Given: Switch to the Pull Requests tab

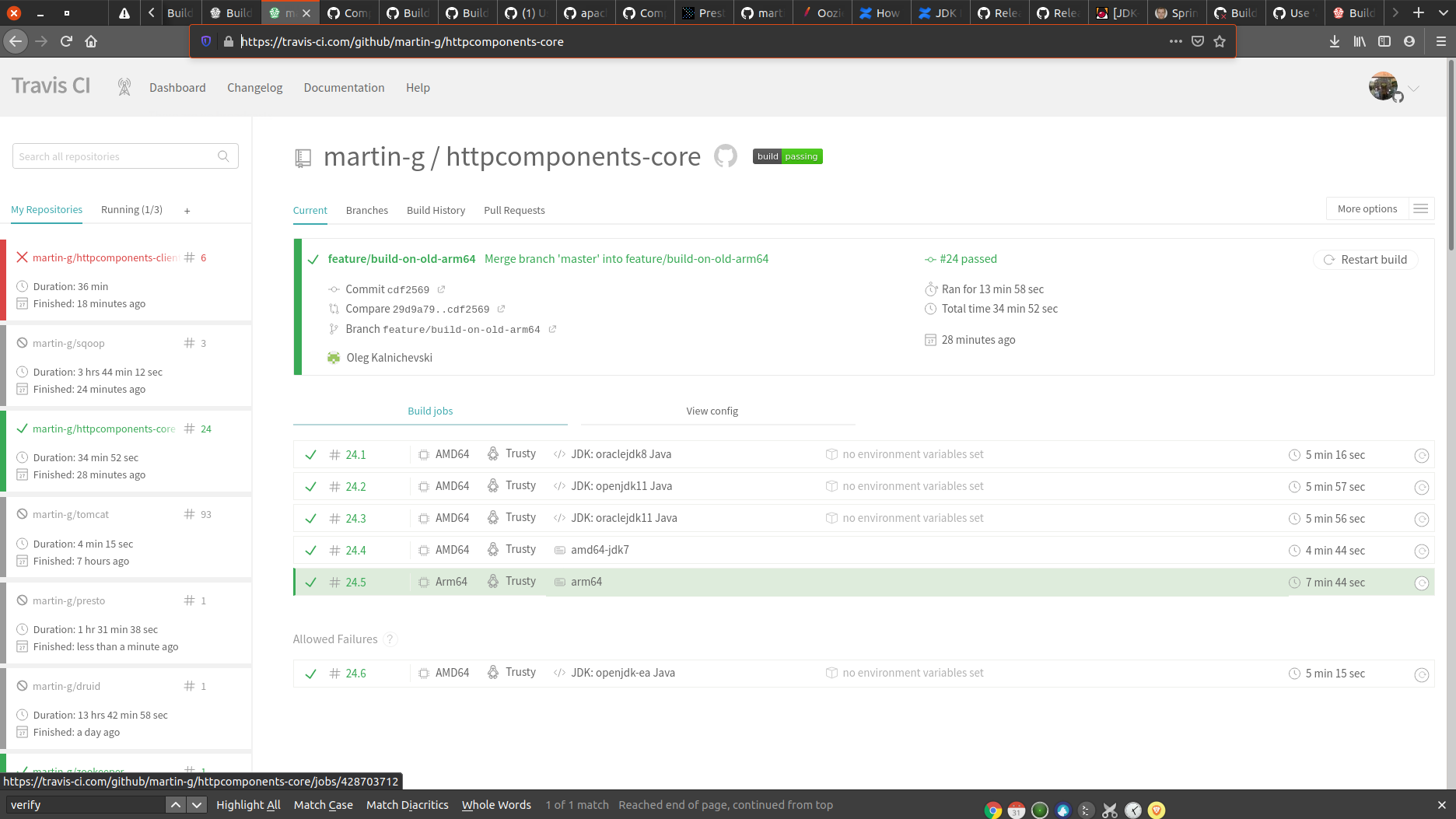Looking at the screenshot, I should pos(514,210).
